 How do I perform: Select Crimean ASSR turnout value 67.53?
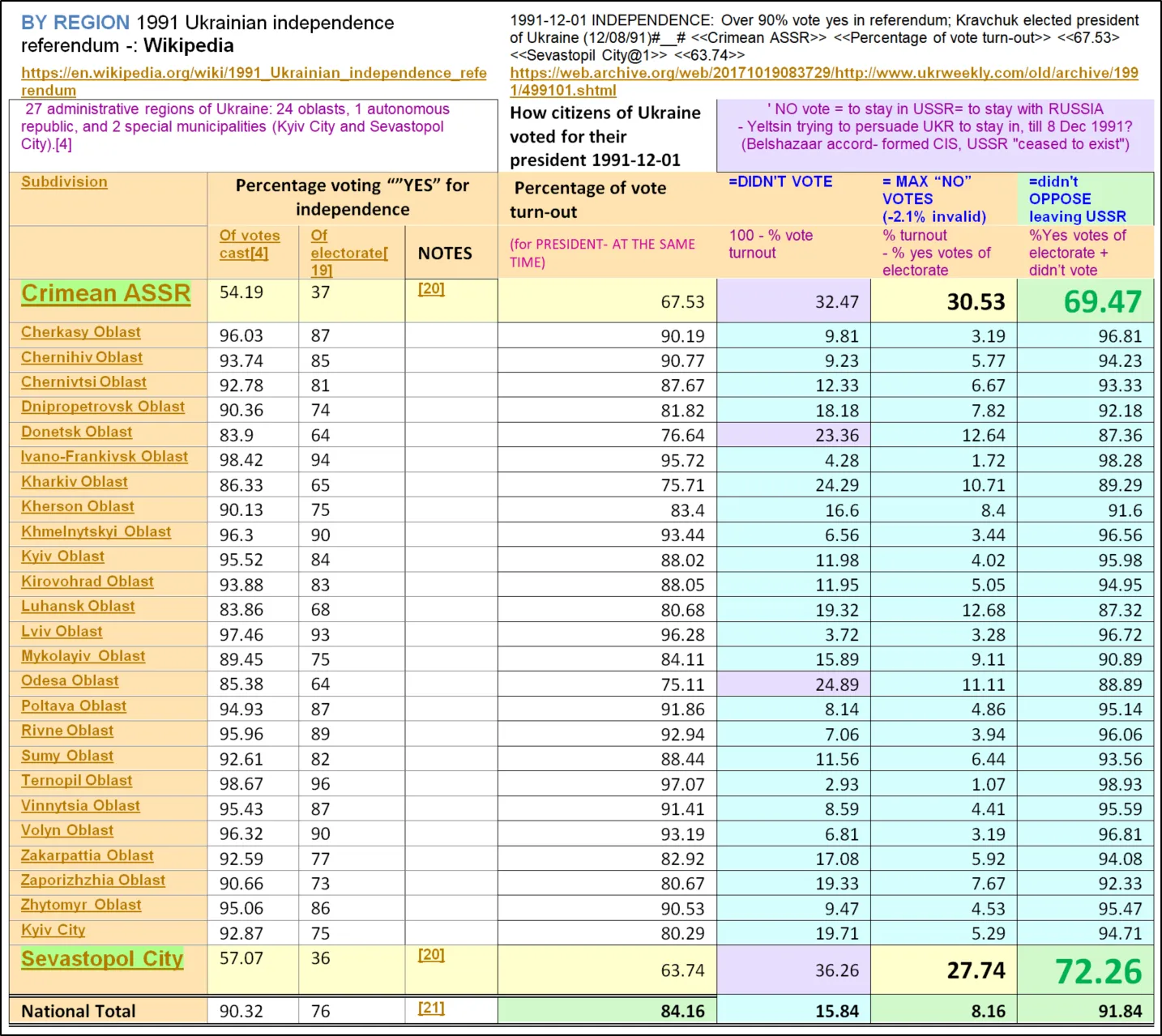(x=682, y=302)
